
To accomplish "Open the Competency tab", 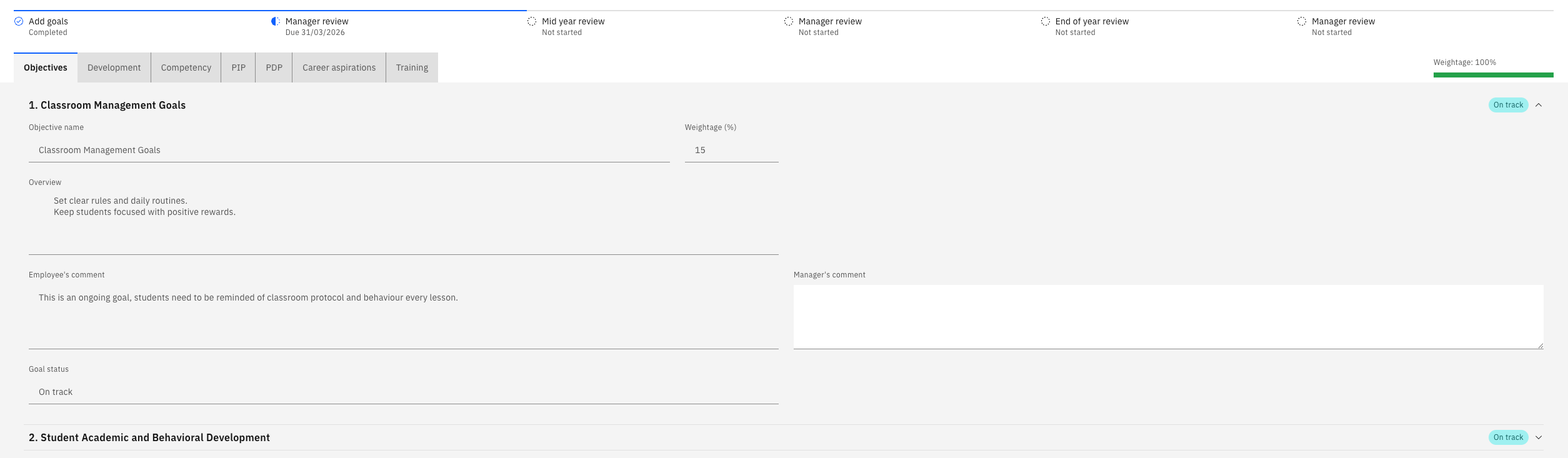I will pos(186,67).
